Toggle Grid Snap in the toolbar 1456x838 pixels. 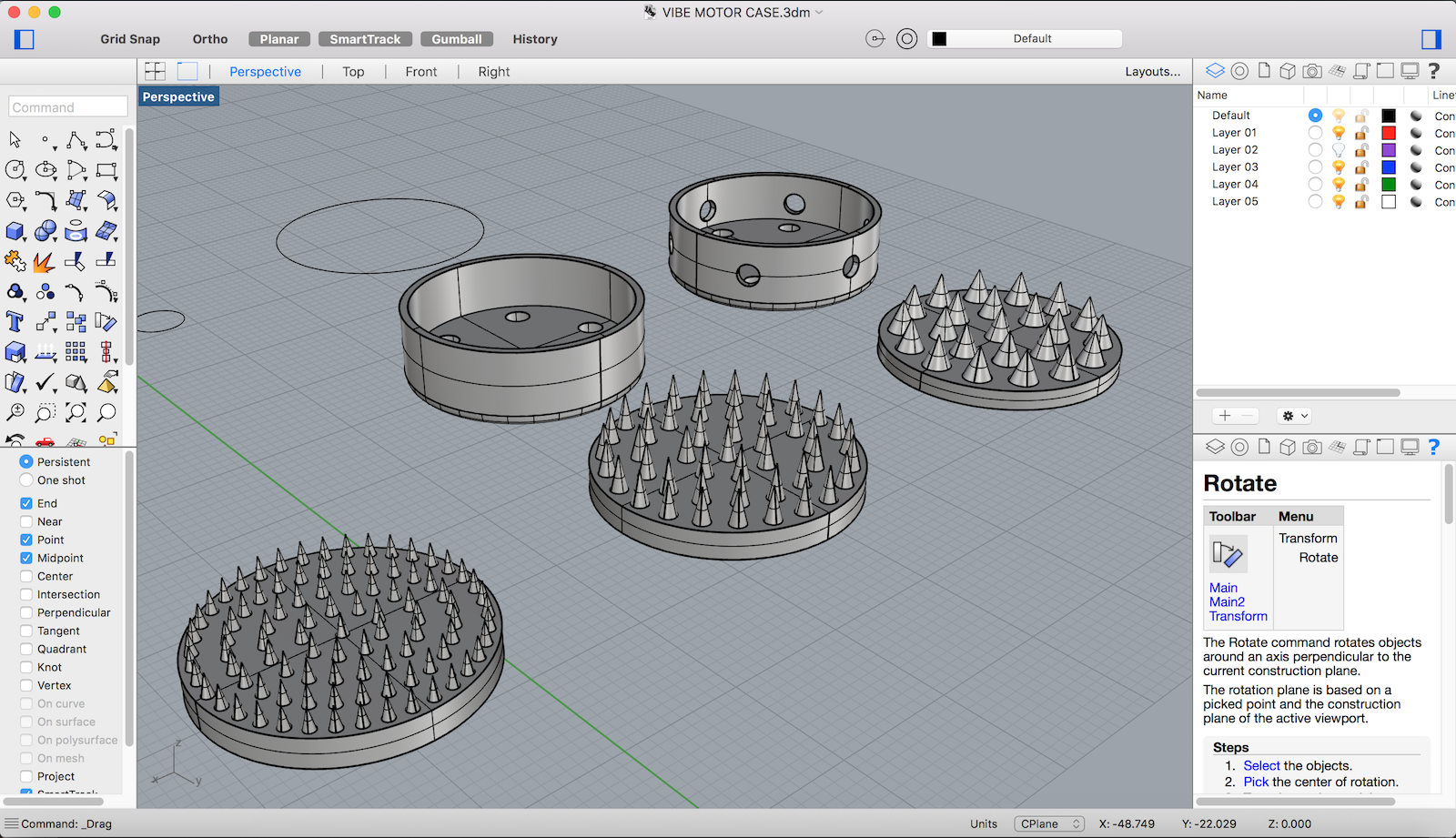(130, 39)
